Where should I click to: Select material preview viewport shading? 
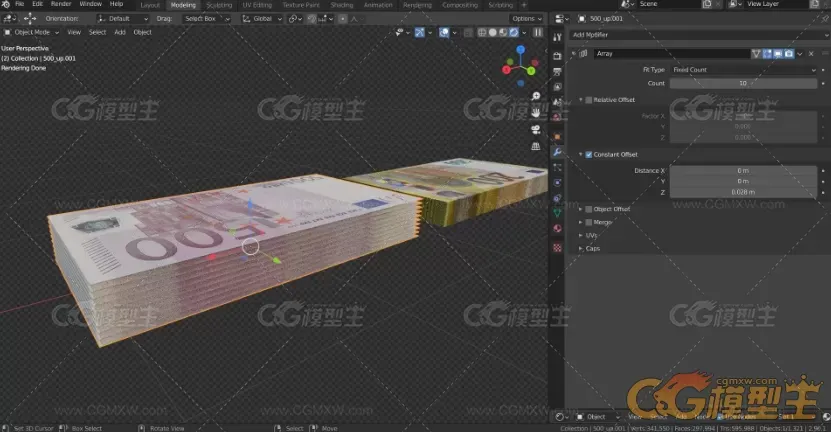(x=503, y=32)
